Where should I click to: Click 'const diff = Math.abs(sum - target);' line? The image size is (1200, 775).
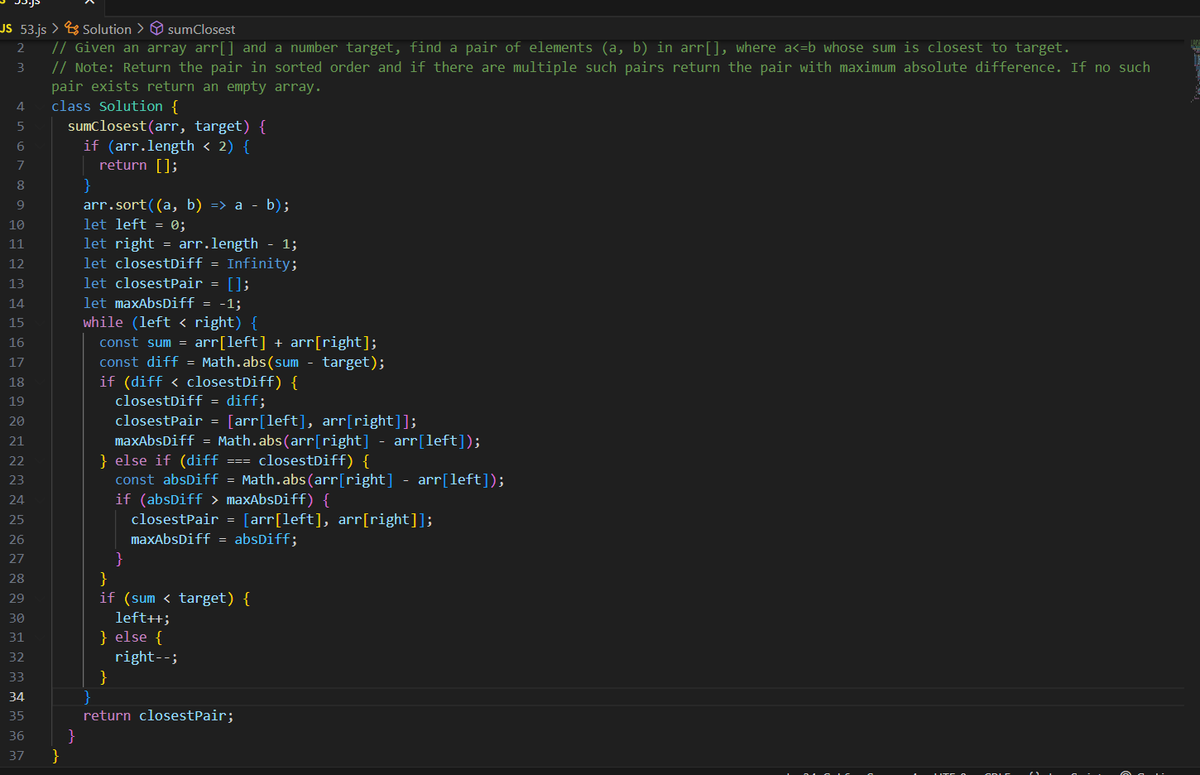pyautogui.click(x=242, y=362)
